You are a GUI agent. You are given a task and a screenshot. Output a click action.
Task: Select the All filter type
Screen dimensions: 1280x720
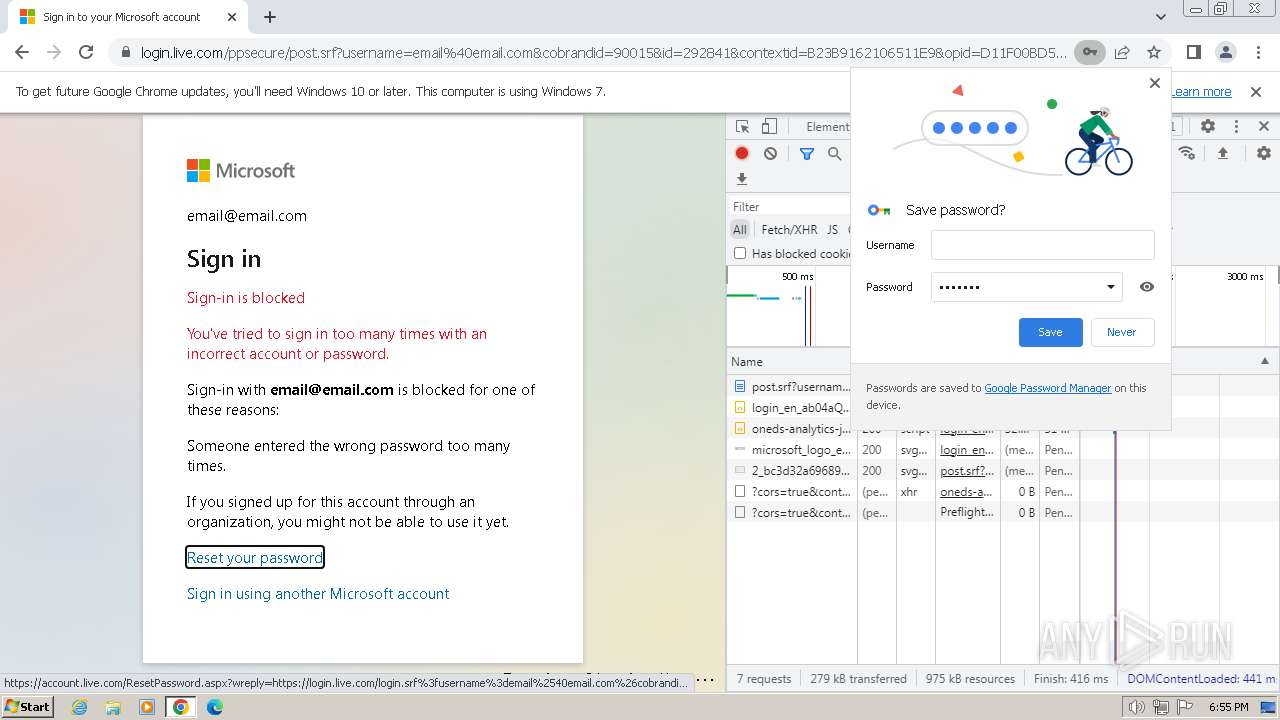point(740,229)
